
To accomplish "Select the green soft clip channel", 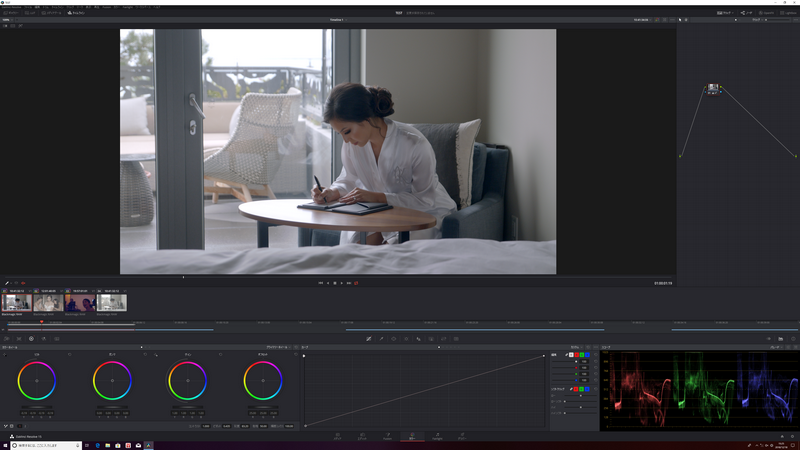I will coord(582,389).
